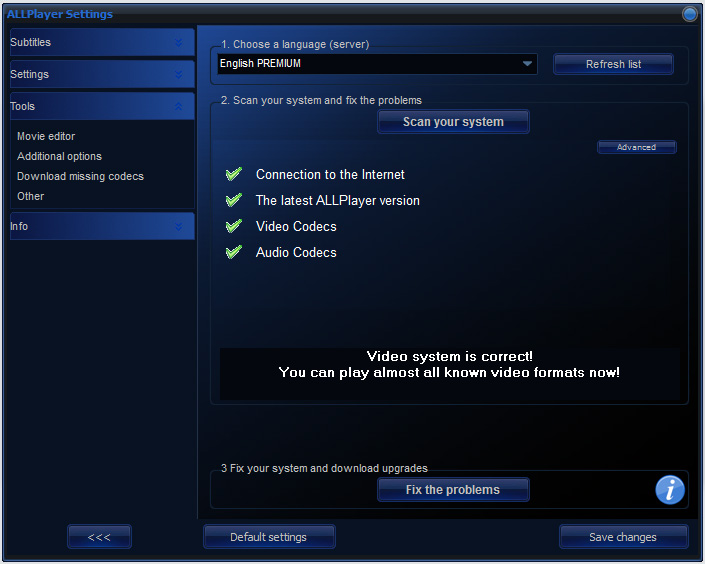Screen dimensions: 705x564
Task: Click the <<< back button
Action: [99, 537]
